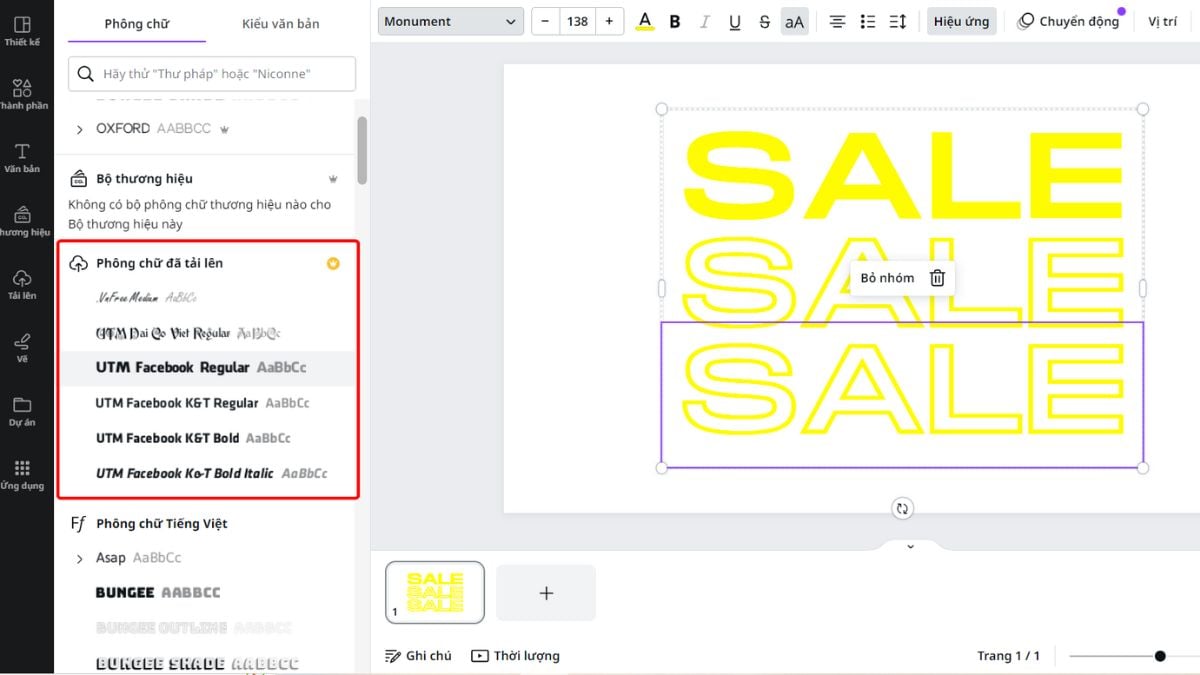The width and height of the screenshot is (1200, 675).
Task: Toggle italic formatting
Action: (x=705, y=21)
